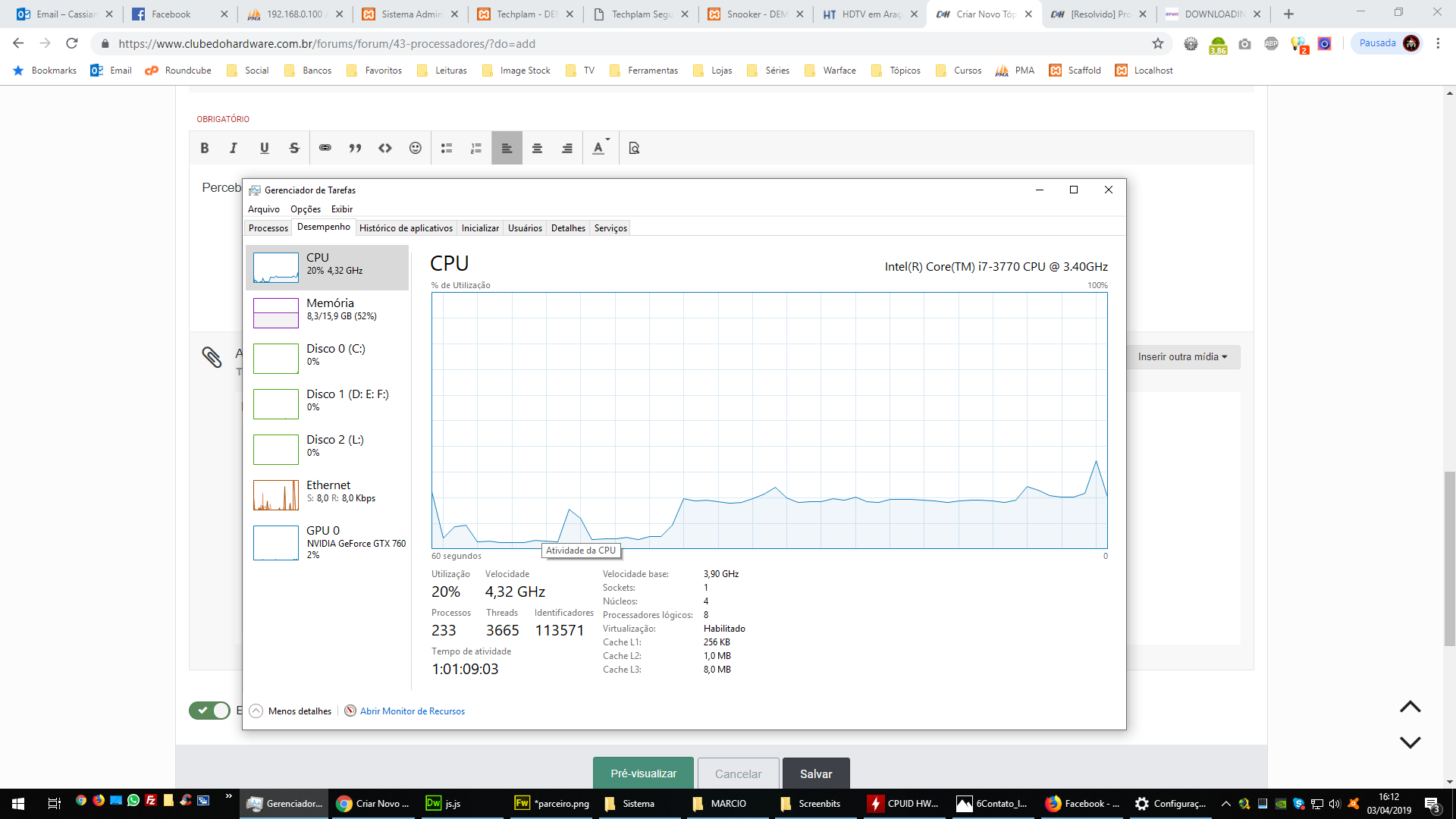Screen dimensions: 1456x819
Task: Open the Séries bookmarks folder
Action: pyautogui.click(x=768, y=71)
